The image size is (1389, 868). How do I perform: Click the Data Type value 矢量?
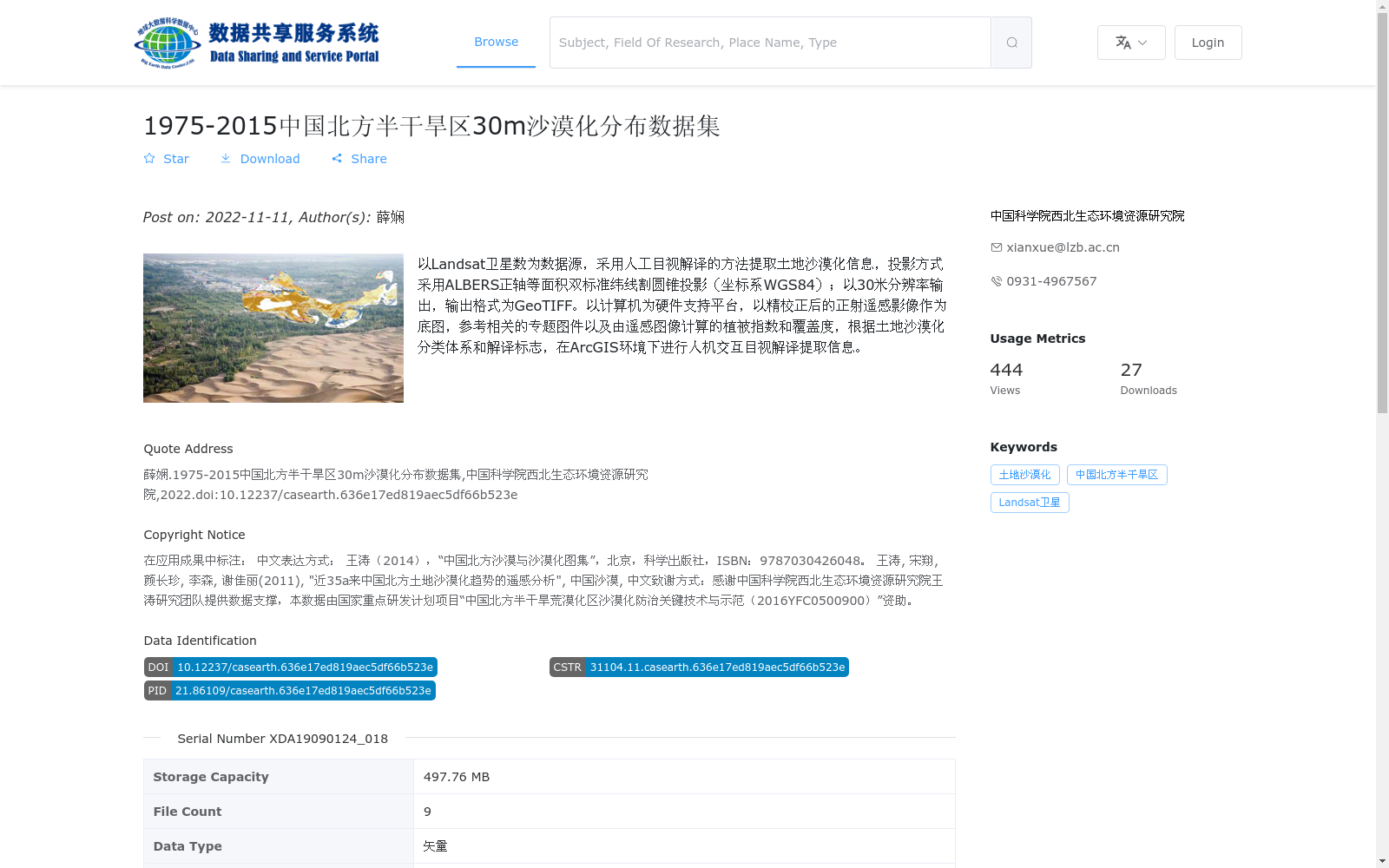coord(435,846)
